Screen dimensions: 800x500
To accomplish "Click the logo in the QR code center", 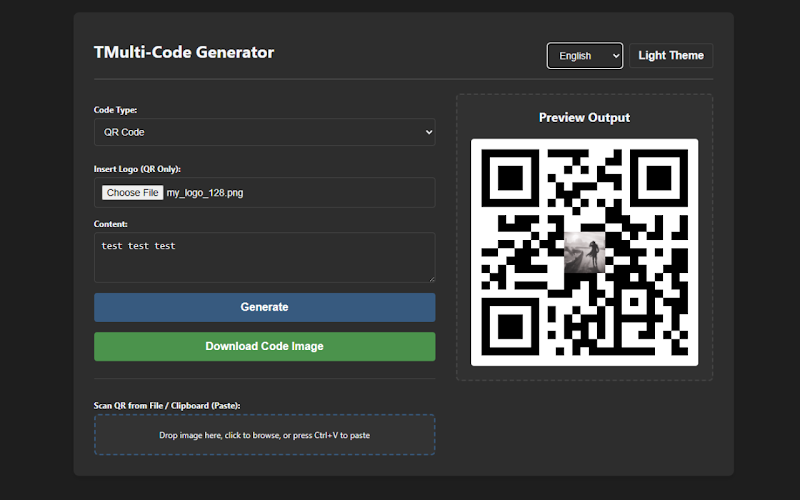I will (584, 252).
